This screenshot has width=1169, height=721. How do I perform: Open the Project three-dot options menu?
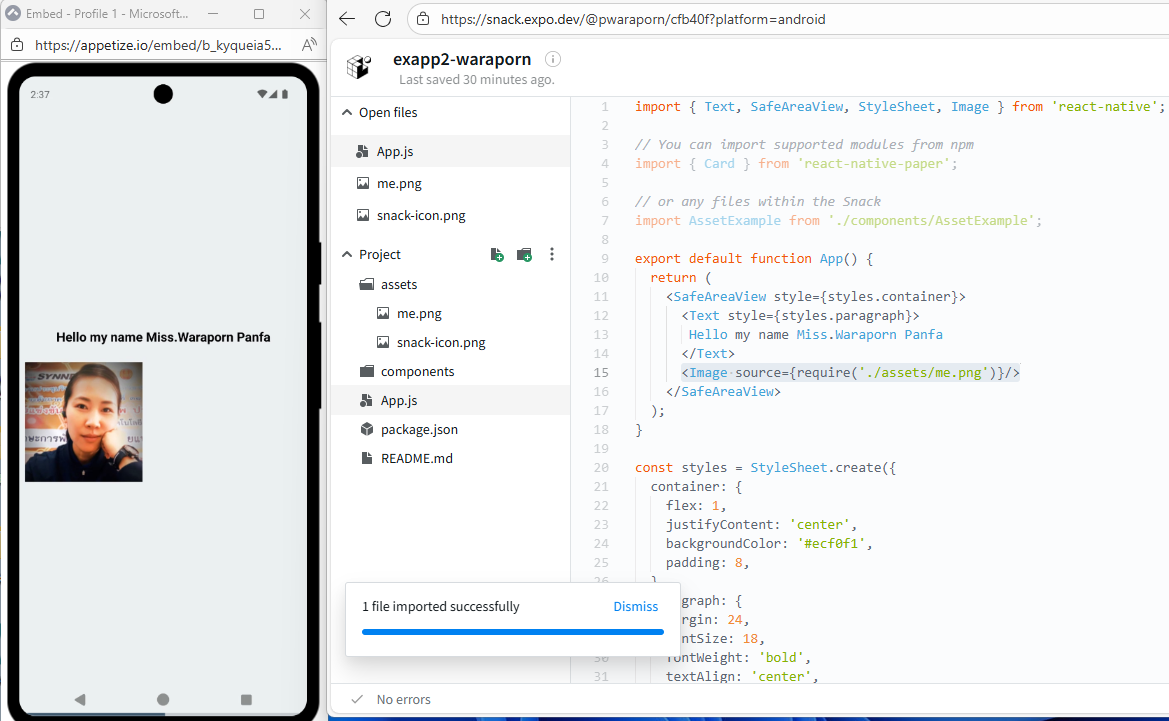pyautogui.click(x=551, y=255)
